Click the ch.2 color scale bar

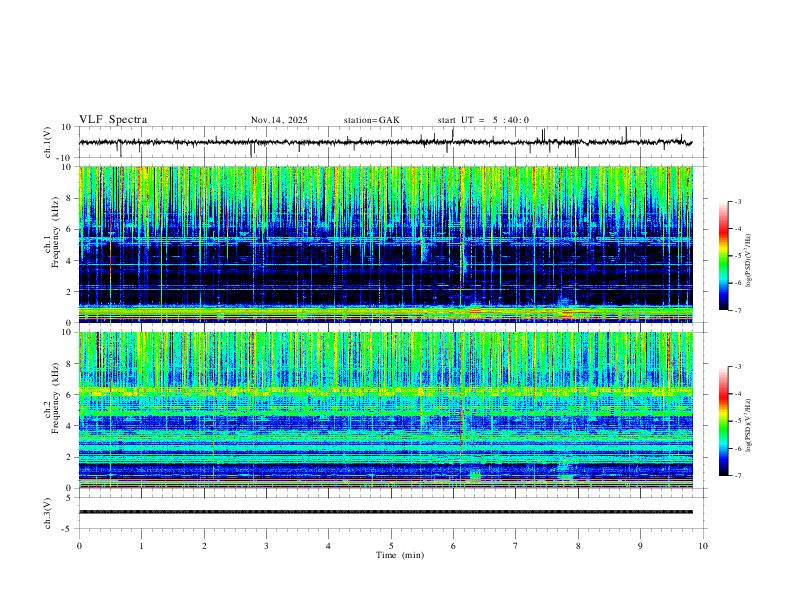723,421
